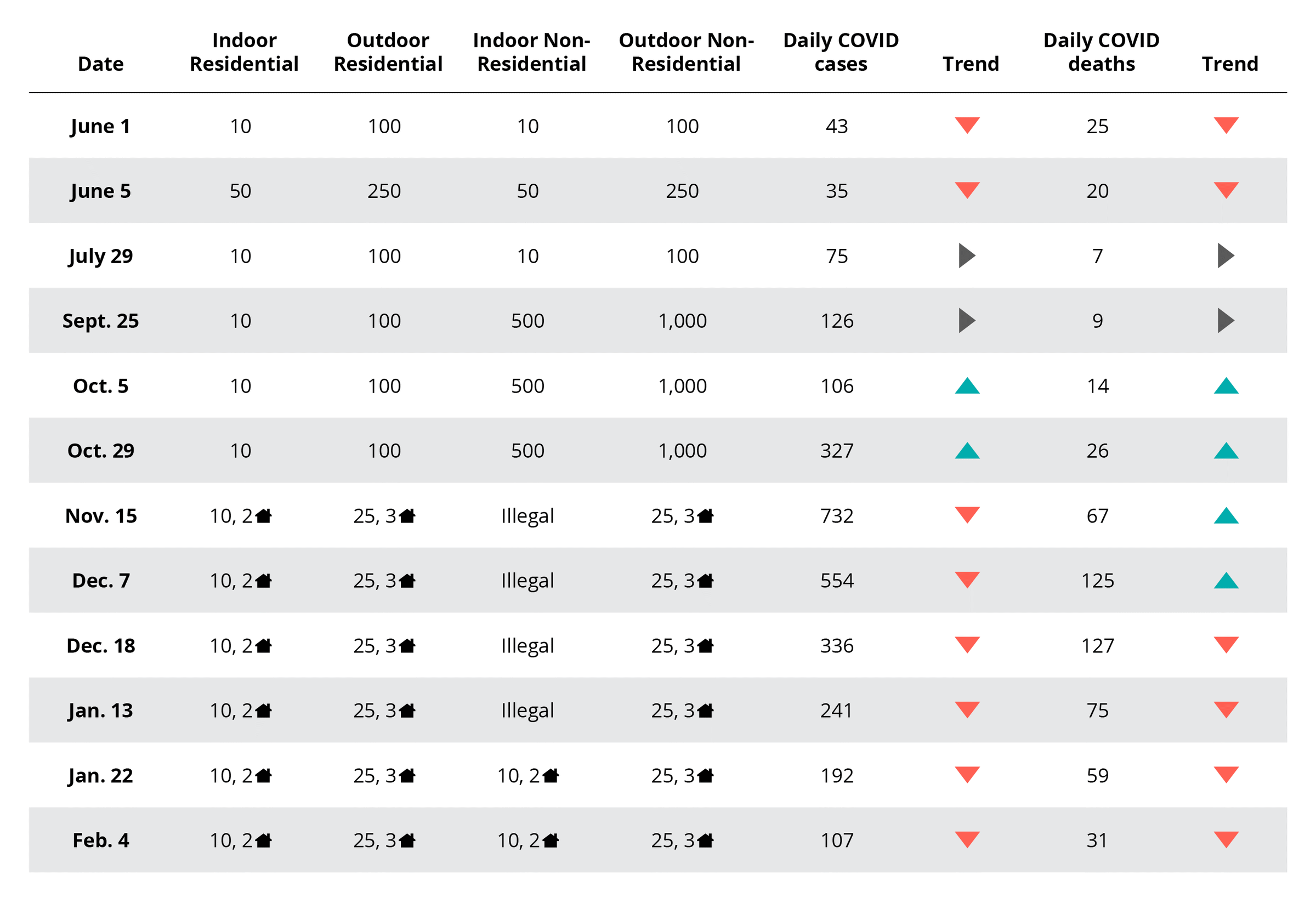Click the Date column header

pos(101,64)
